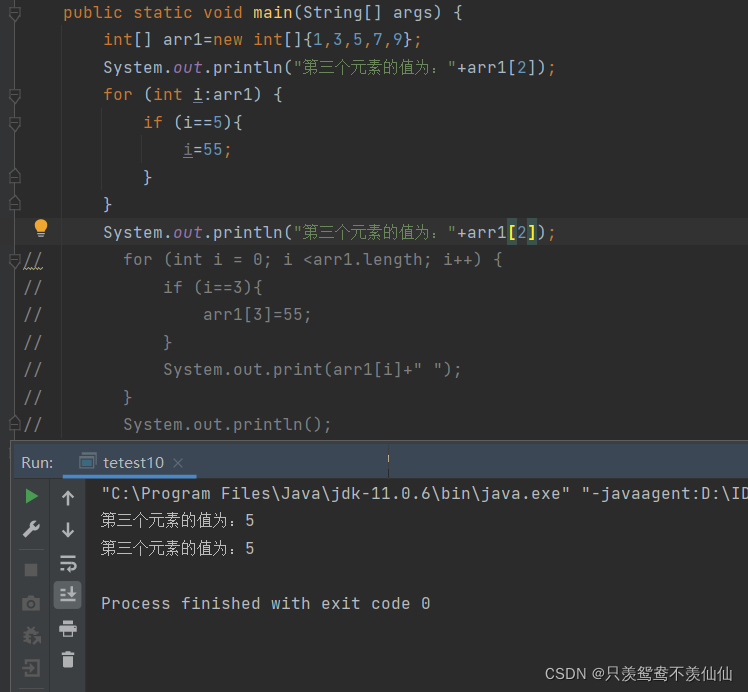Click the attach debugger bug icon
748x692 pixels.
(x=32, y=635)
